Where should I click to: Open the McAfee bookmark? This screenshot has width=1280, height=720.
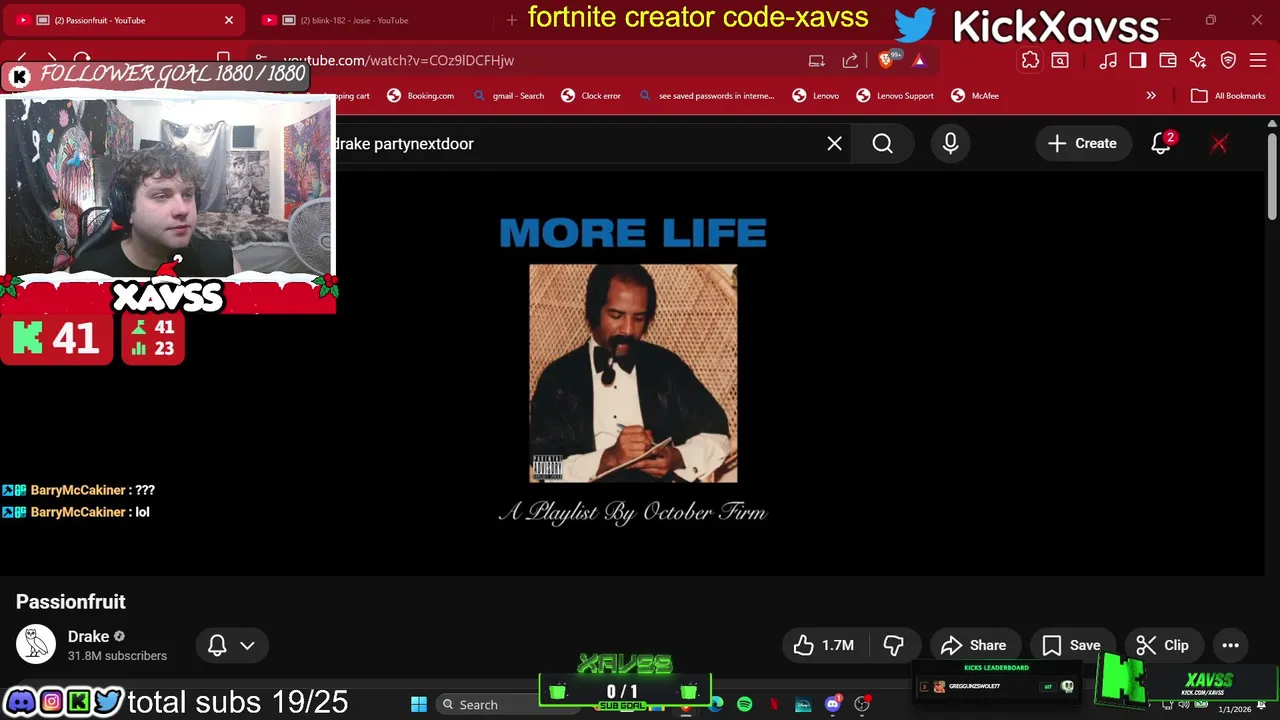click(x=973, y=96)
